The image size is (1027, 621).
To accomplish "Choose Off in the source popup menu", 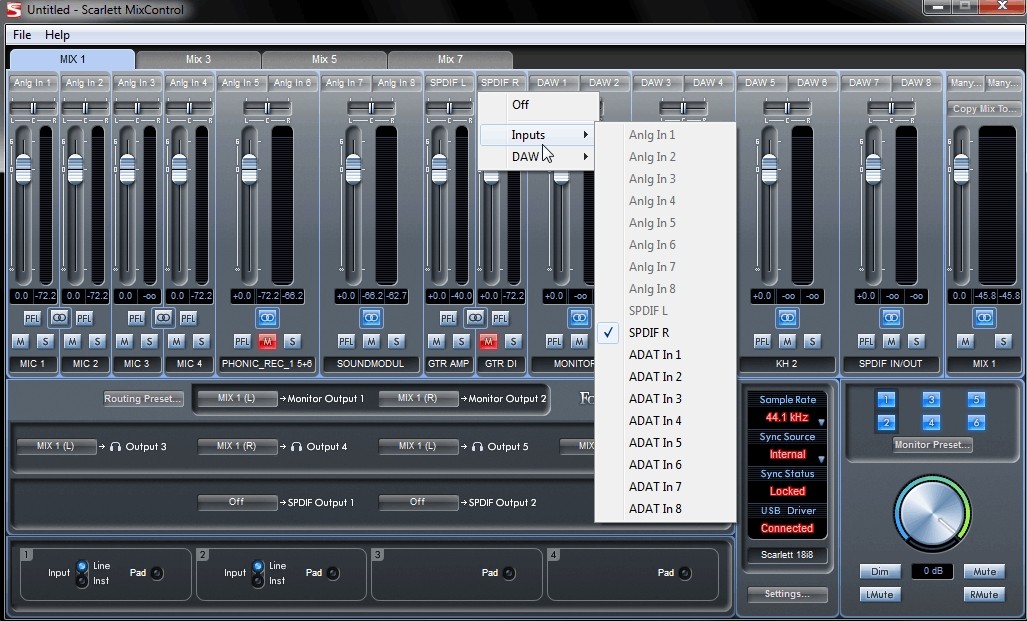I will 538,105.
